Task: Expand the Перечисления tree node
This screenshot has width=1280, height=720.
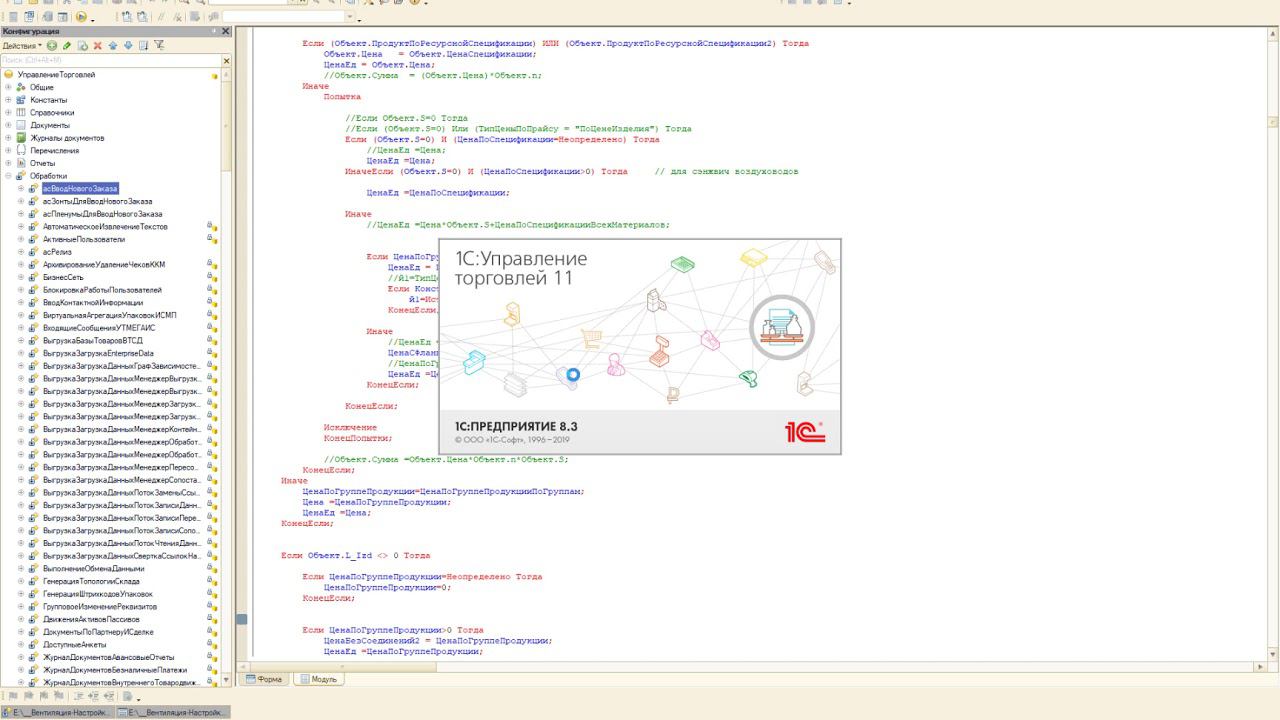Action: pos(8,150)
